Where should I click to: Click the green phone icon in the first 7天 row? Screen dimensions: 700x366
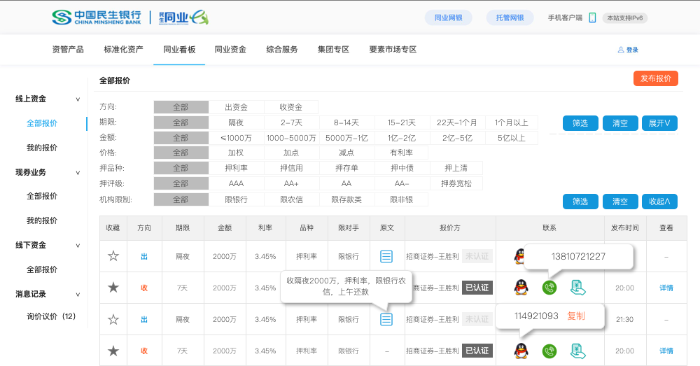click(550, 287)
